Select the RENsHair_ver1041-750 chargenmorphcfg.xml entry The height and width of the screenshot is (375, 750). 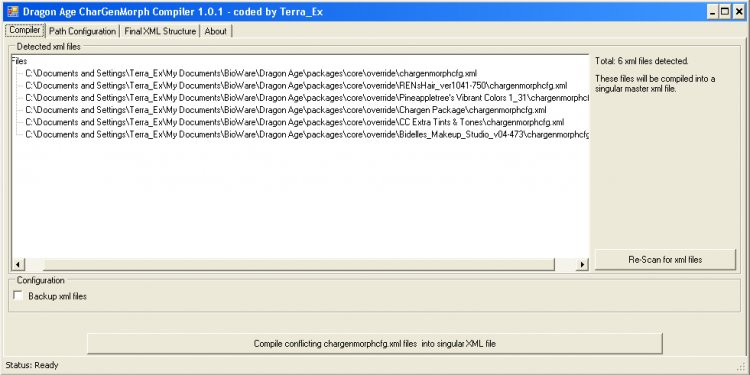[297, 86]
